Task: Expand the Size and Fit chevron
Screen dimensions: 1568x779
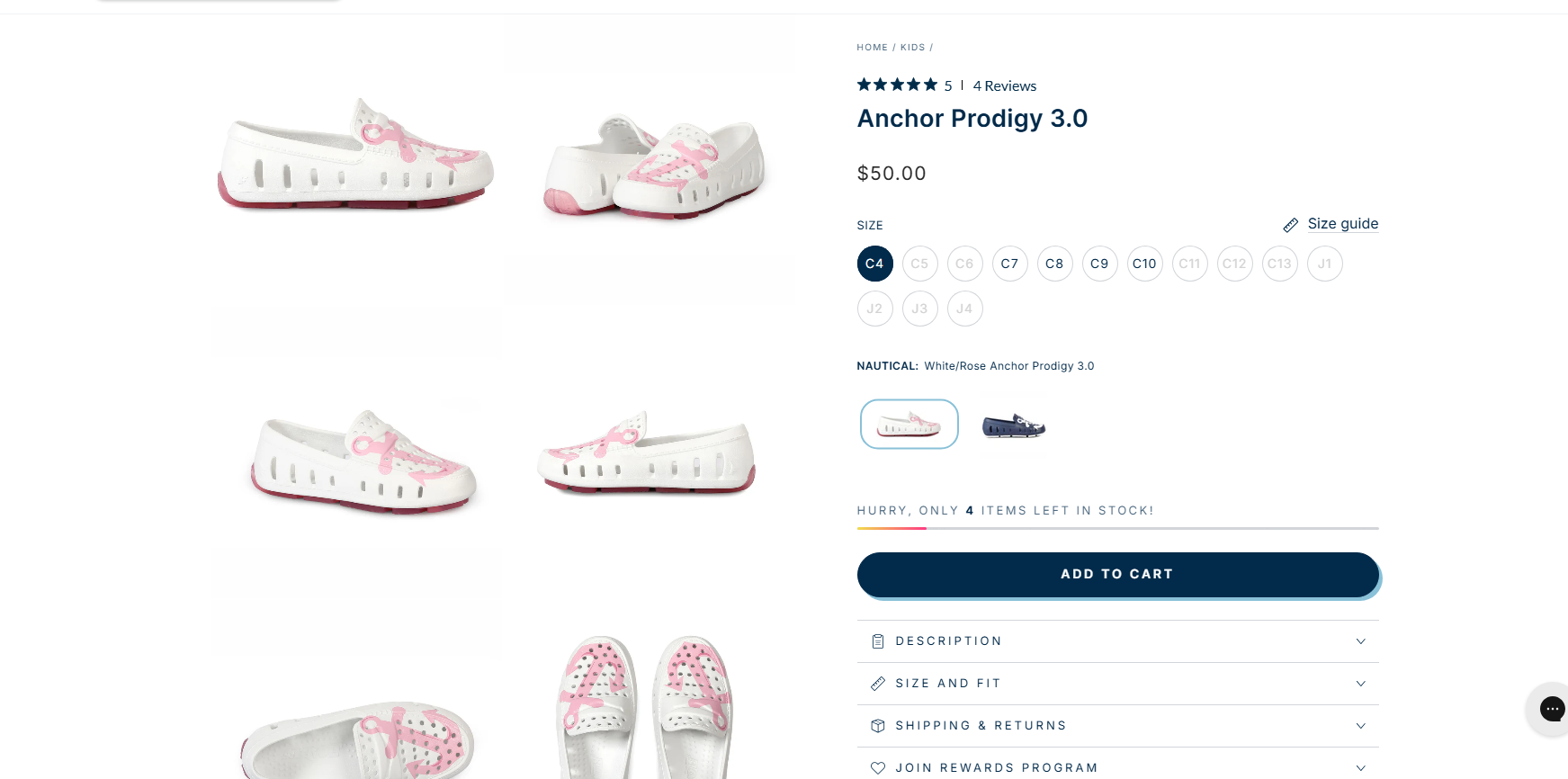Action: [1360, 684]
